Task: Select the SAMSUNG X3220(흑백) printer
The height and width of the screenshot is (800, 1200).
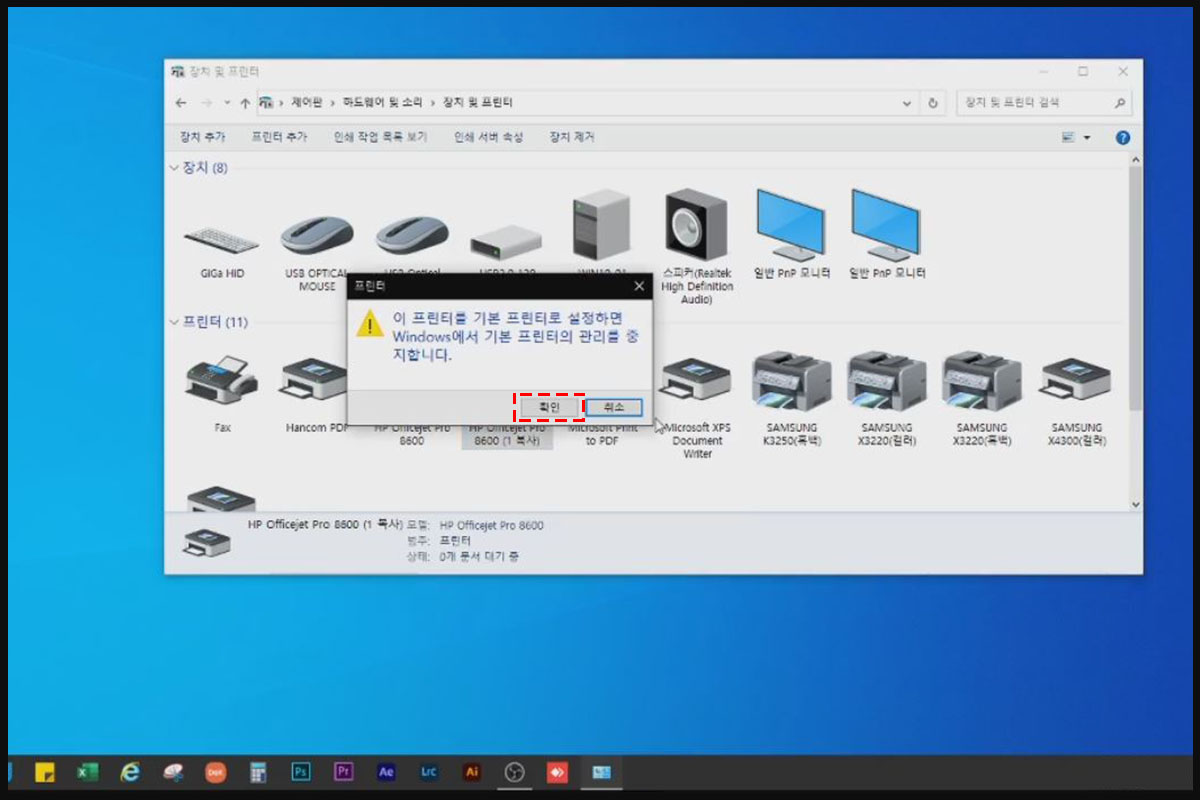Action: coord(982,398)
